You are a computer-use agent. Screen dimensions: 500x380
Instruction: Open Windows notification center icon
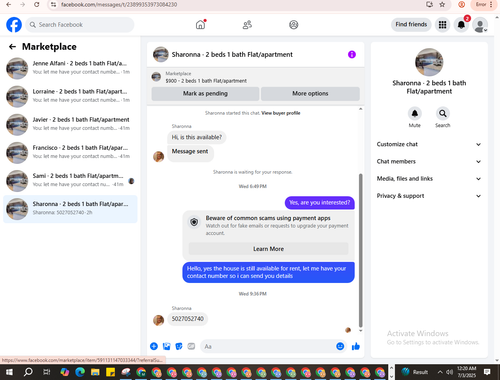pyautogui.click(x=487, y=372)
